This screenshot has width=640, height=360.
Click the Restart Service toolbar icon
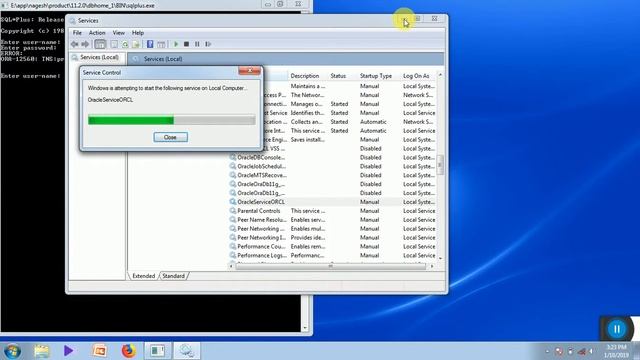pyautogui.click(x=208, y=44)
